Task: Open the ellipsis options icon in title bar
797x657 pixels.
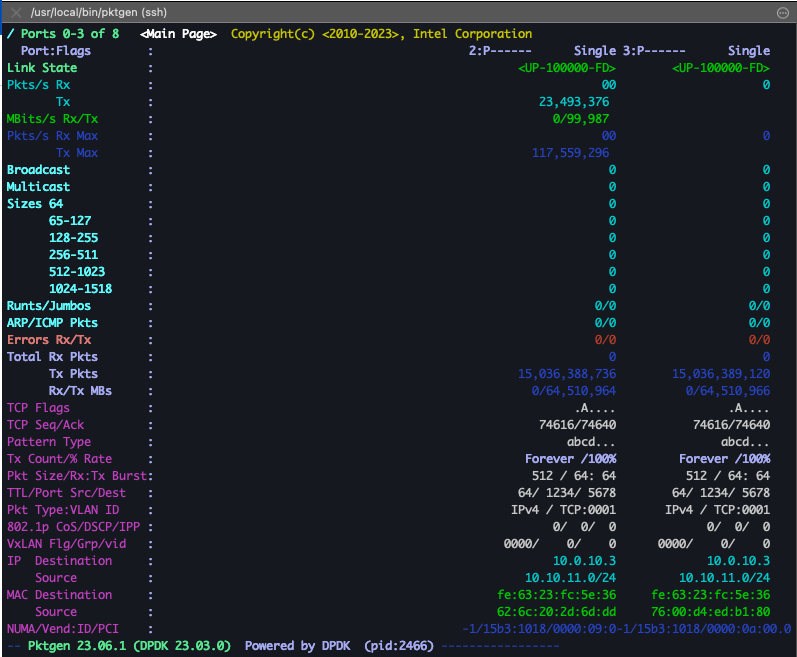Action: click(x=783, y=13)
